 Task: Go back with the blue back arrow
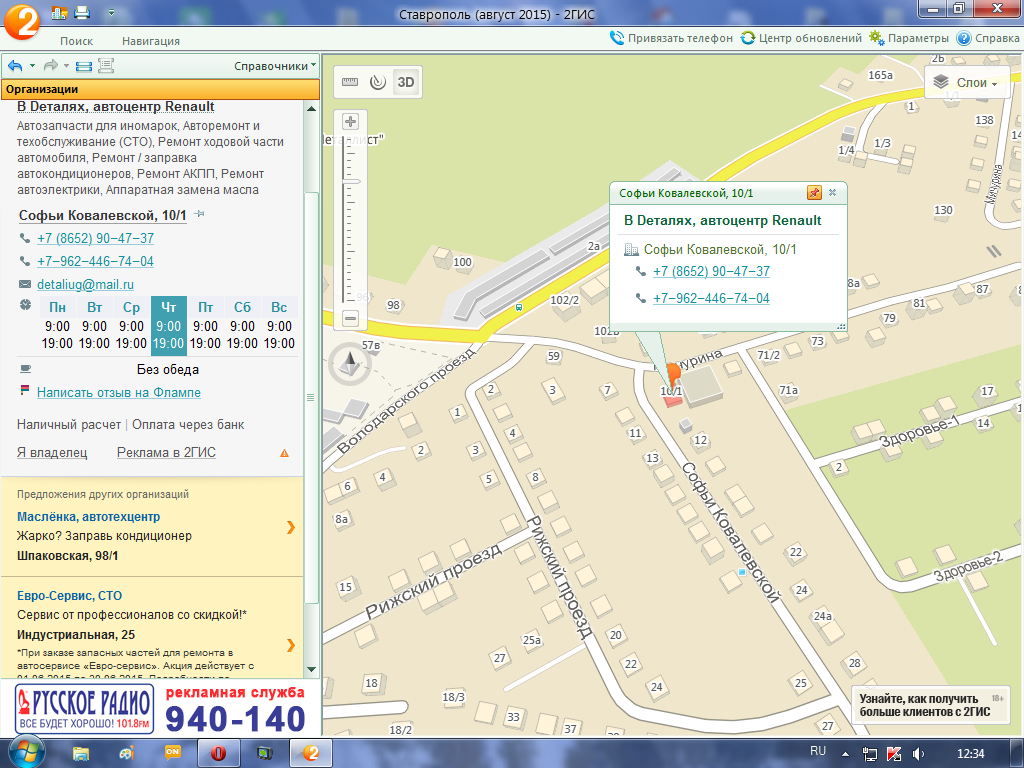[15, 65]
